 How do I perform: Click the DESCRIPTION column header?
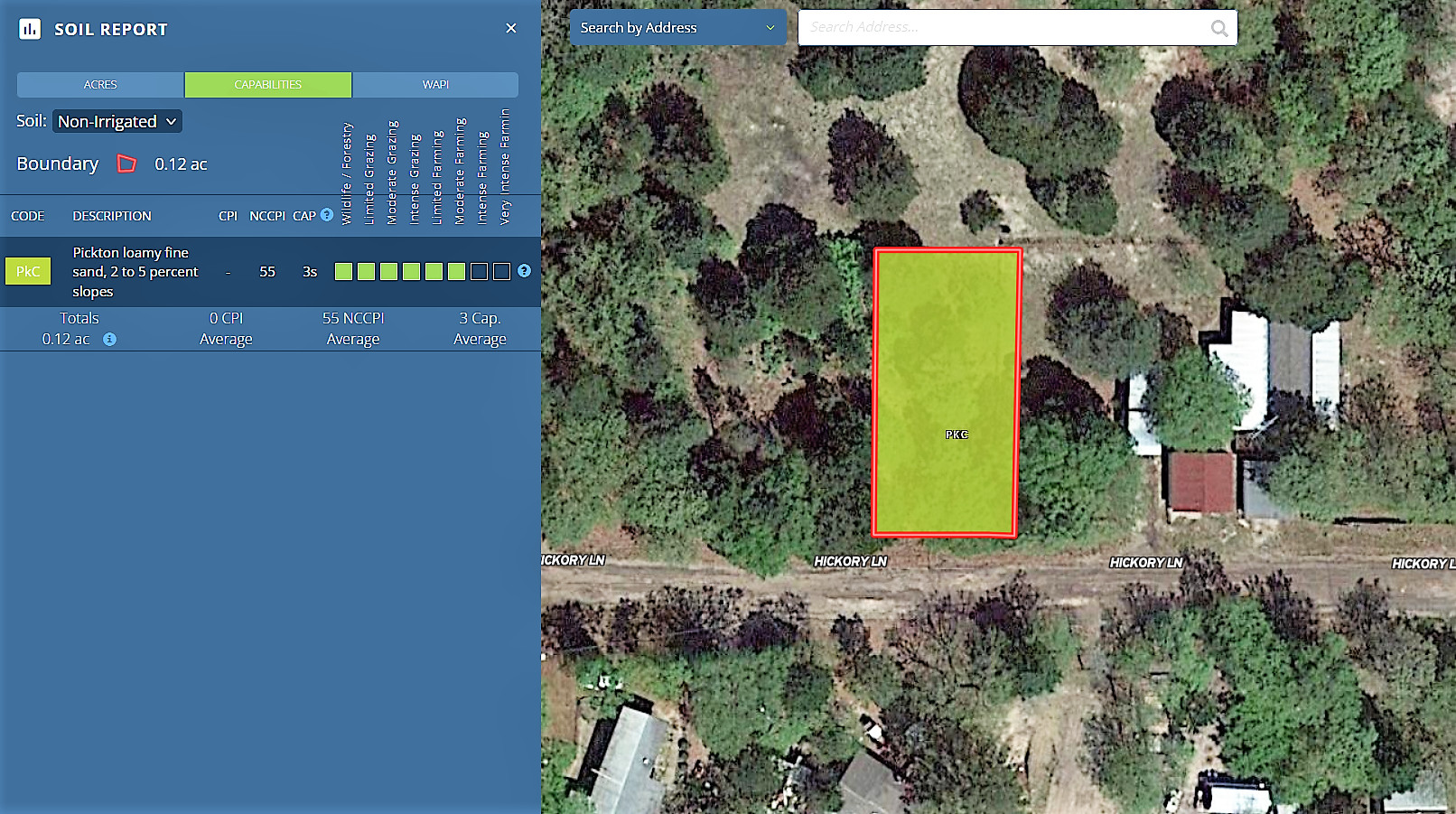coord(112,216)
